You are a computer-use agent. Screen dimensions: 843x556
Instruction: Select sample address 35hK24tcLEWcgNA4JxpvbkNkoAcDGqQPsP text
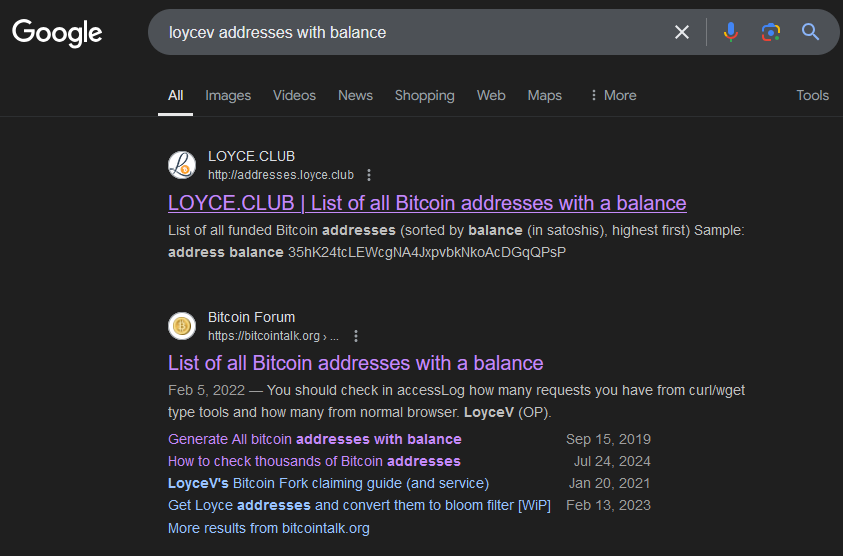pyautogui.click(x=427, y=253)
